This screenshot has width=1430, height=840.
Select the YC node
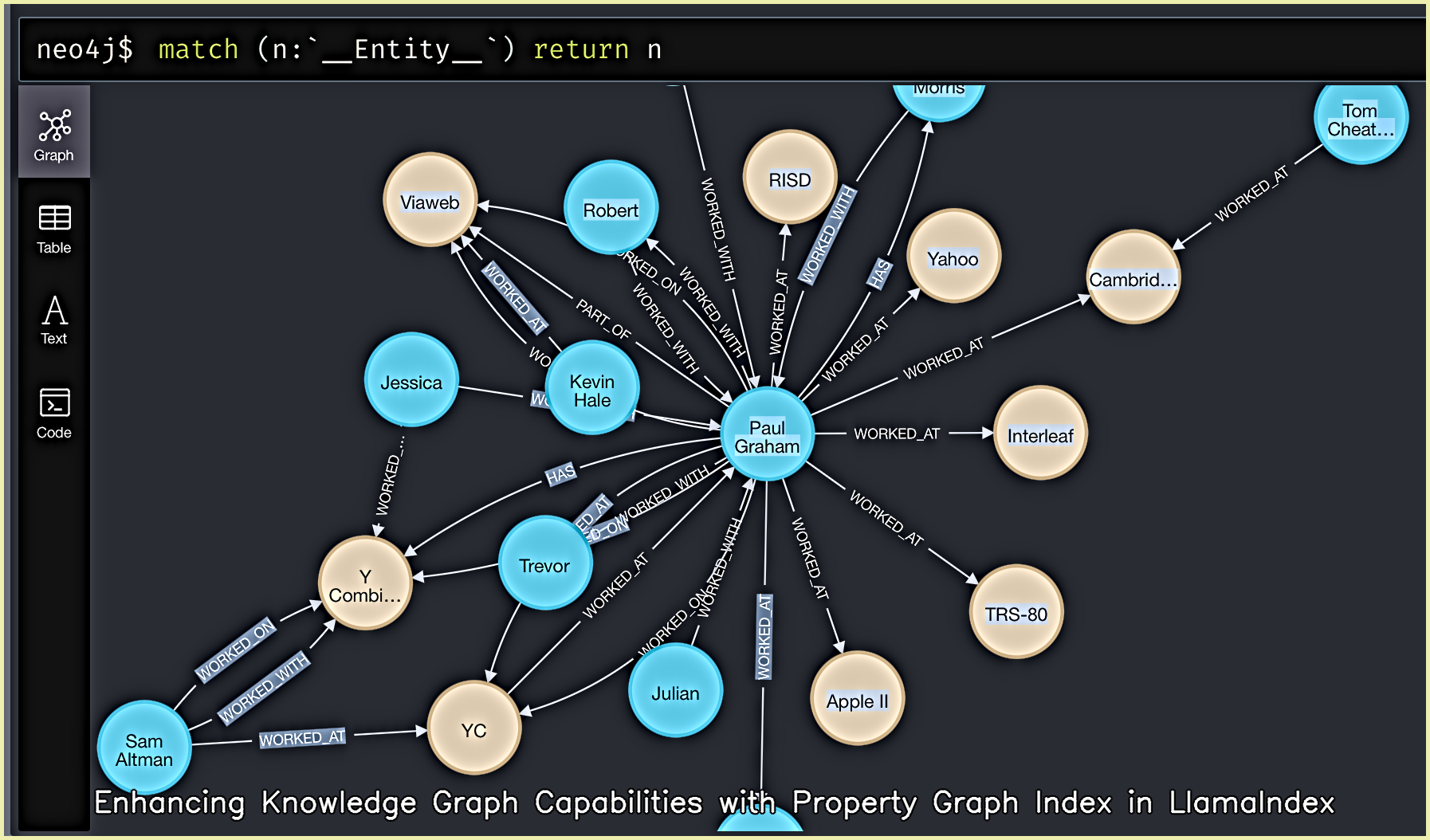tap(473, 728)
